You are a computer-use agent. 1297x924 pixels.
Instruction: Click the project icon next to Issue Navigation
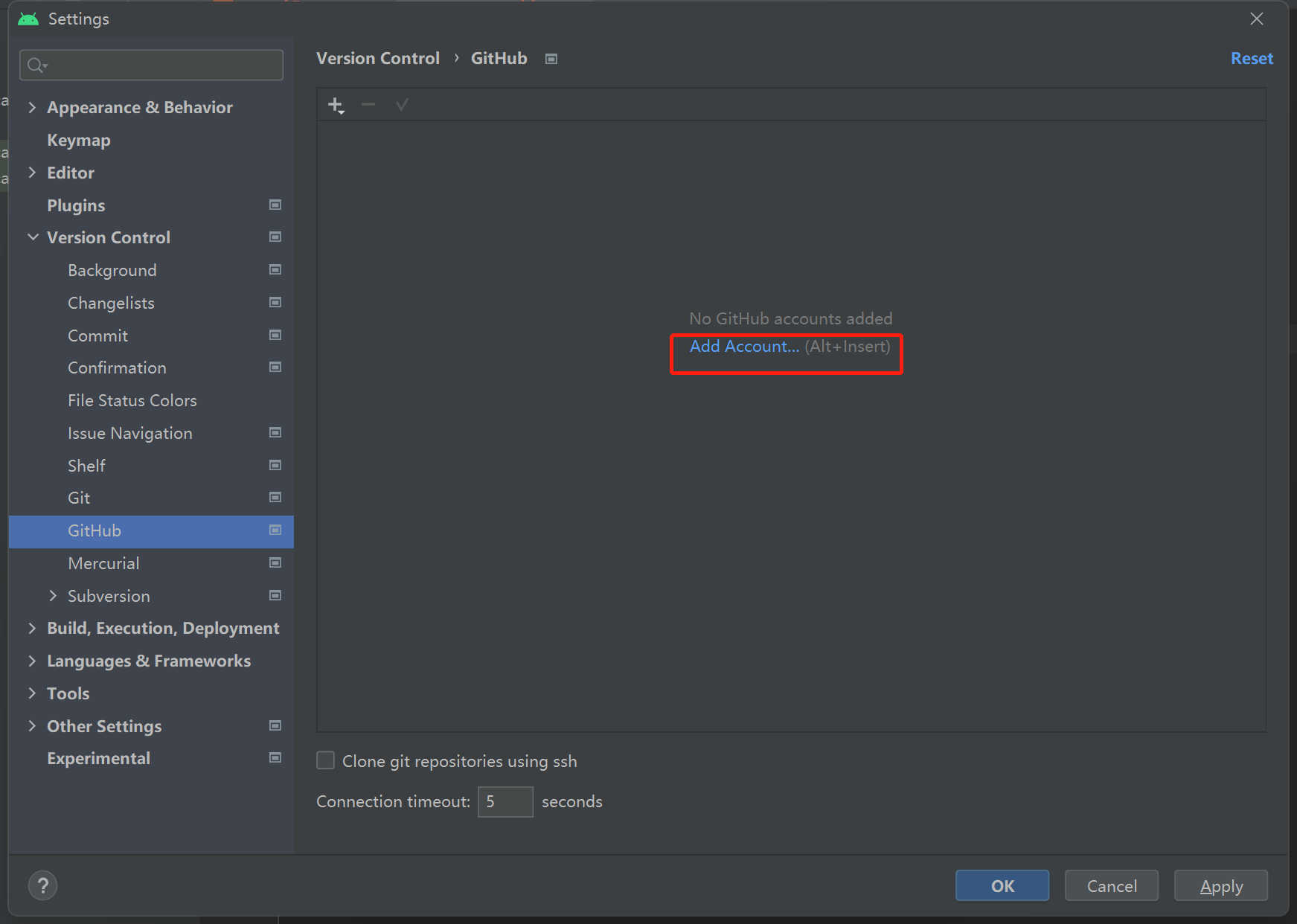[x=275, y=432]
